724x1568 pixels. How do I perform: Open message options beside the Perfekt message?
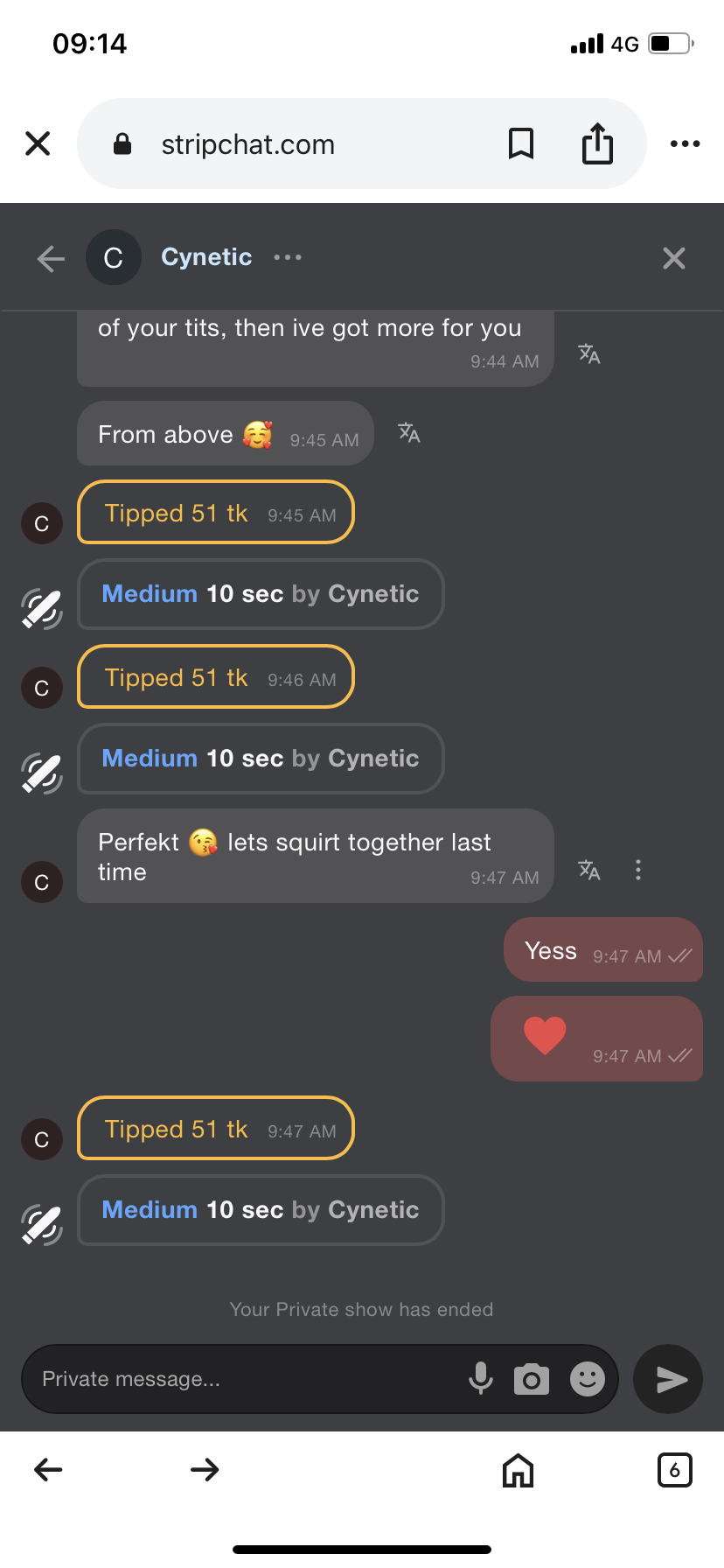[638, 870]
